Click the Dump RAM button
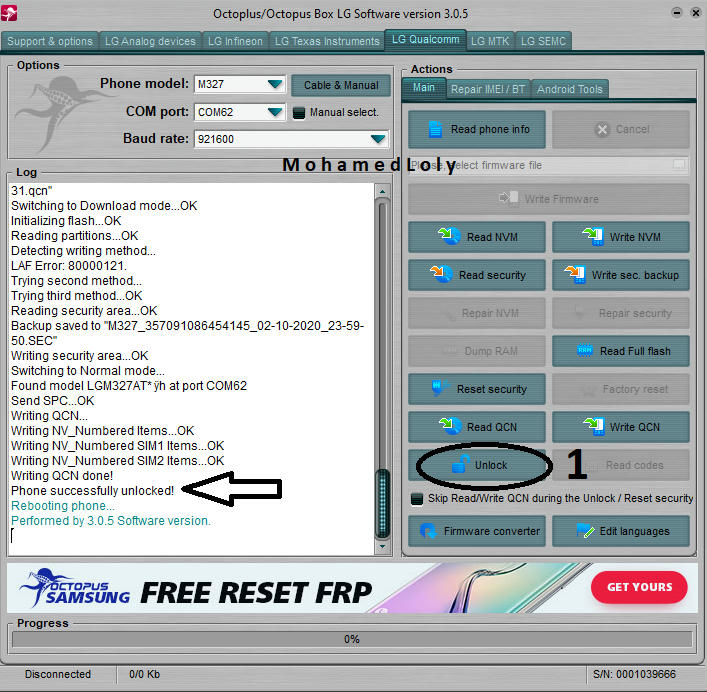Image resolution: width=707 pixels, height=692 pixels. point(477,351)
